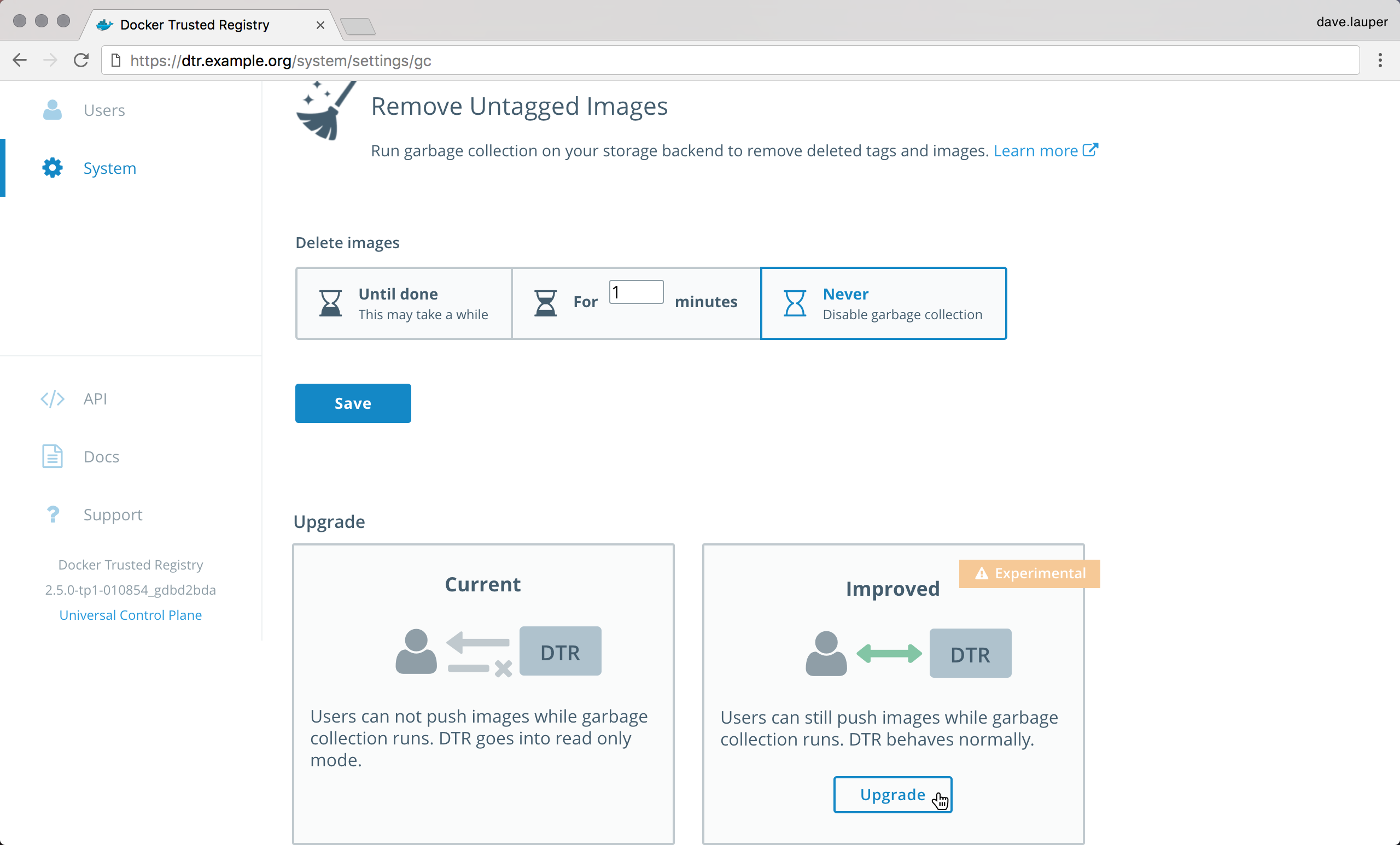The image size is (1400, 845).
Task: Select 'Never' to disable garbage collection
Action: coord(884,303)
